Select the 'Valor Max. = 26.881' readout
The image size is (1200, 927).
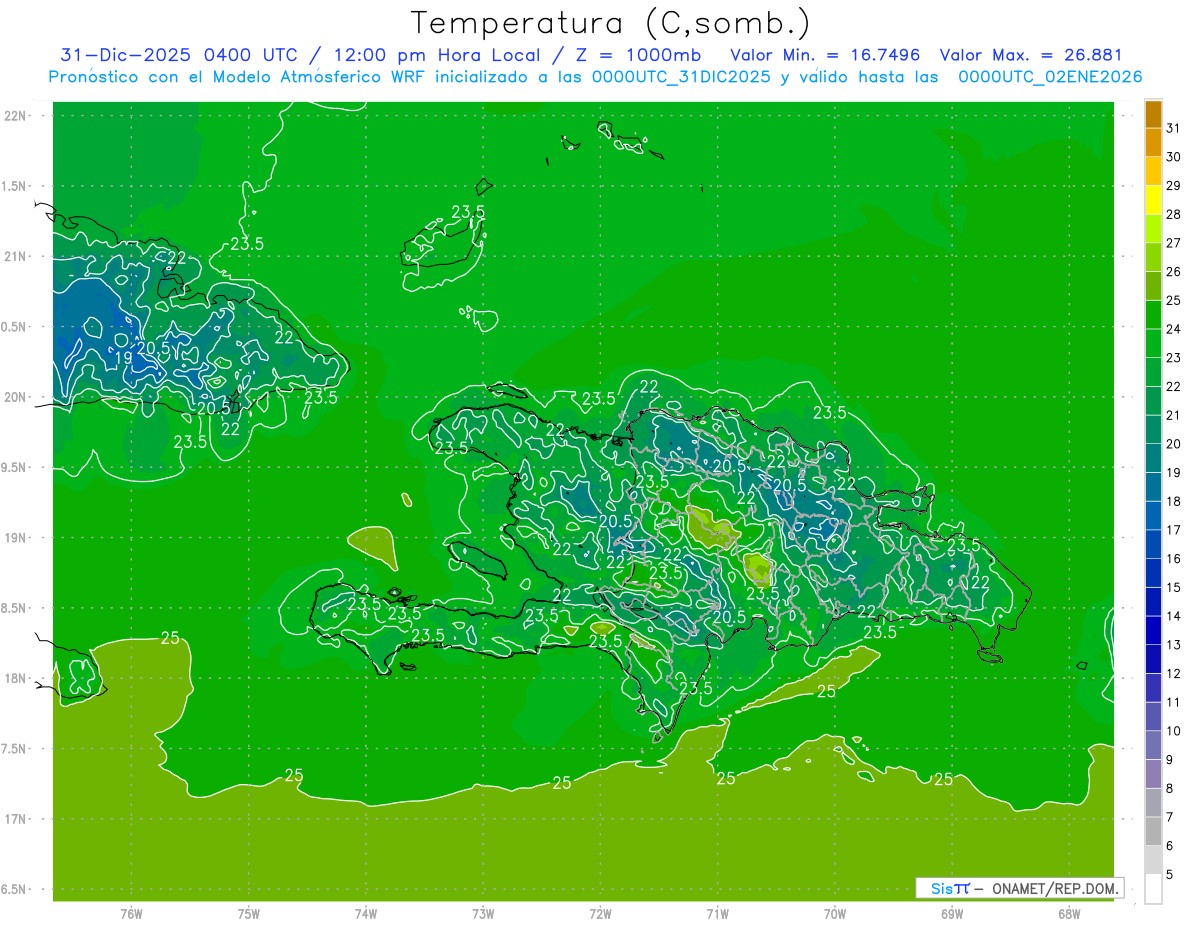pyautogui.click(x=1031, y=55)
